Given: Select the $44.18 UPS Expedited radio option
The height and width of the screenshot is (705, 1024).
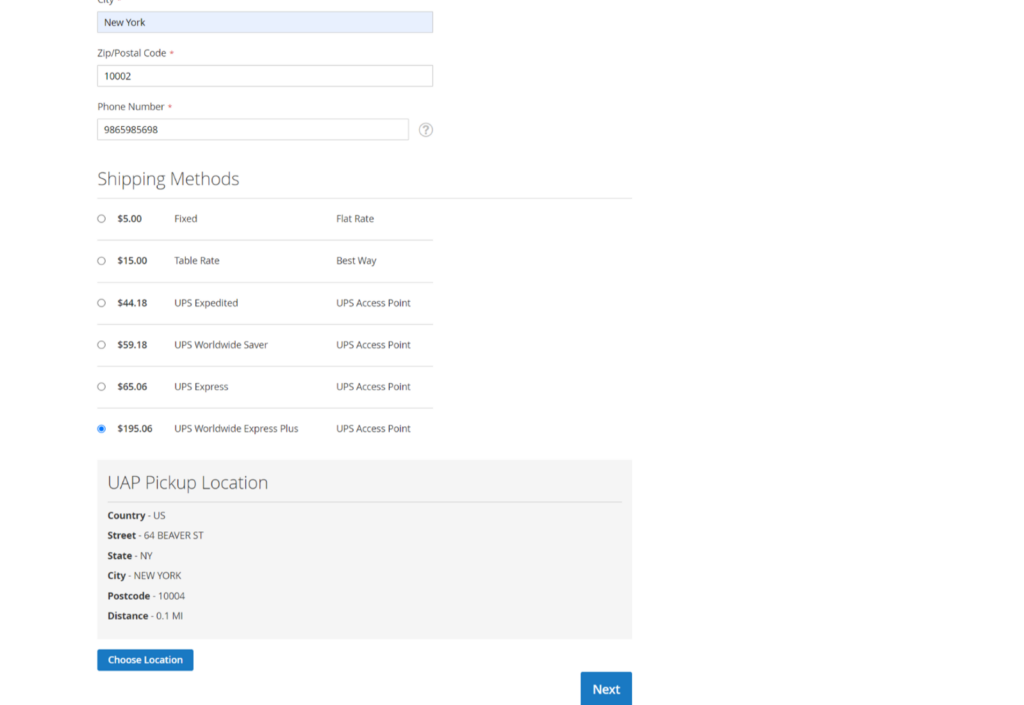Looking at the screenshot, I should tap(101, 303).
